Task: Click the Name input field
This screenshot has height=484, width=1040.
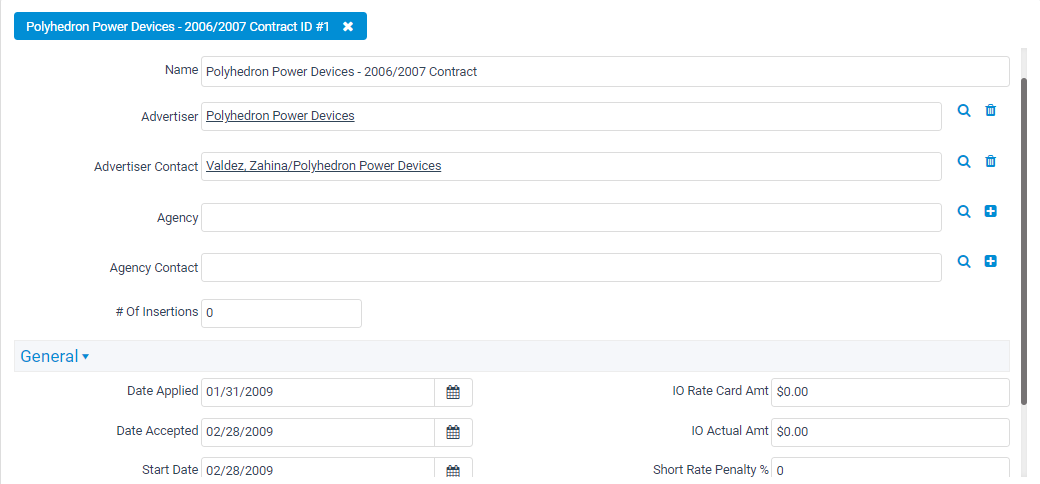Action: (605, 72)
